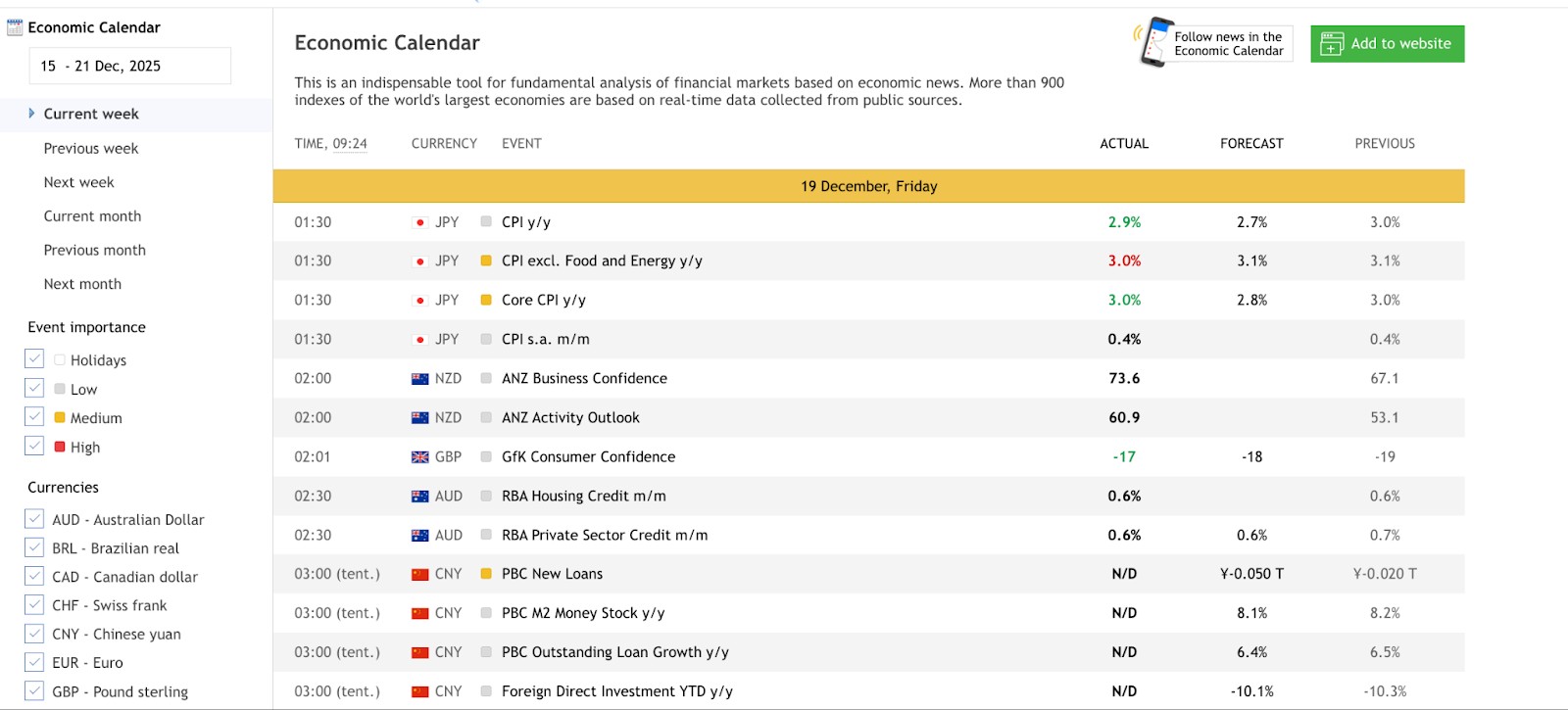
Task: Open the 09:24 time zone selector
Action: tap(350, 144)
